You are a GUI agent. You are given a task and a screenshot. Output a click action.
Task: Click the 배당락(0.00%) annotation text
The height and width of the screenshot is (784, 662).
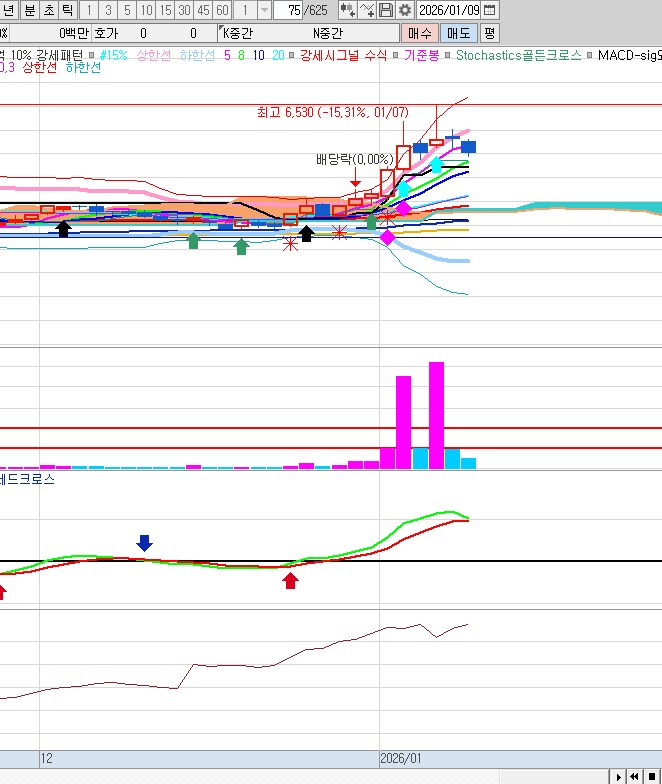(x=355, y=160)
